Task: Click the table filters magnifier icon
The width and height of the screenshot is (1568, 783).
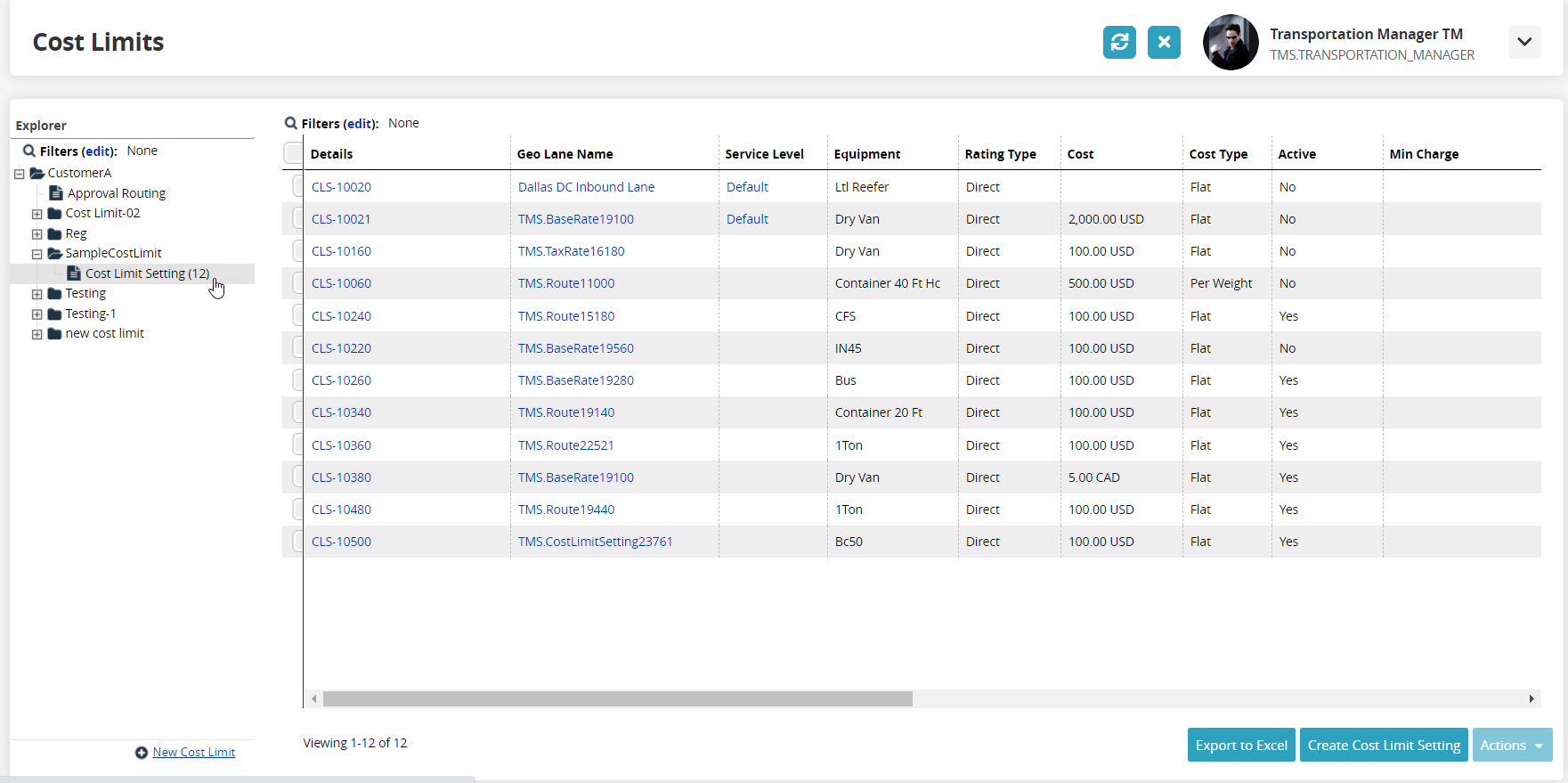Action: click(291, 124)
